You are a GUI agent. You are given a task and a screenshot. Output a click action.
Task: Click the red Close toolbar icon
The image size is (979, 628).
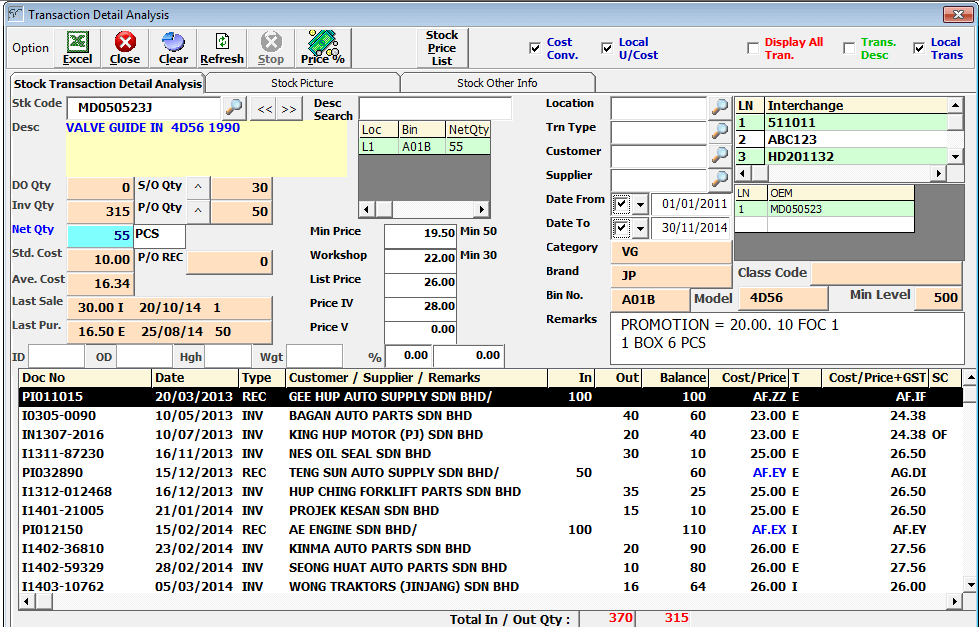click(x=125, y=48)
